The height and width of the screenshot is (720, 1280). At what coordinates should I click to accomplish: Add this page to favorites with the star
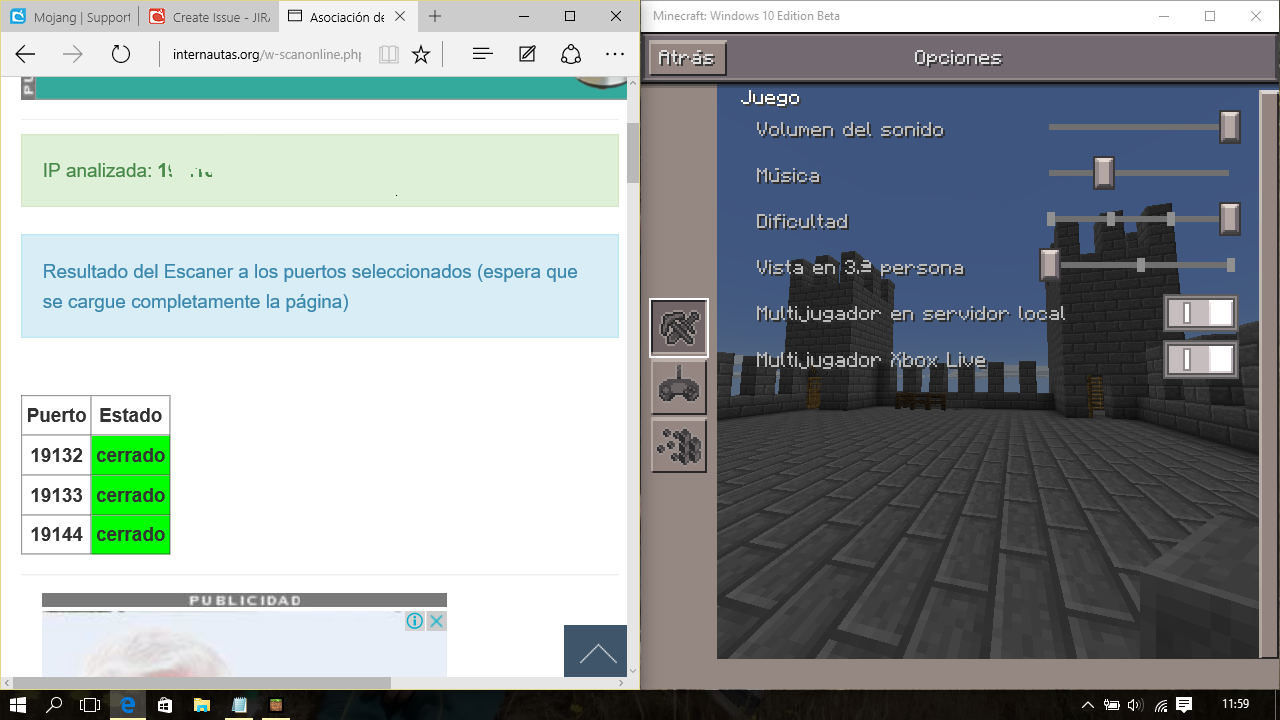[421, 54]
